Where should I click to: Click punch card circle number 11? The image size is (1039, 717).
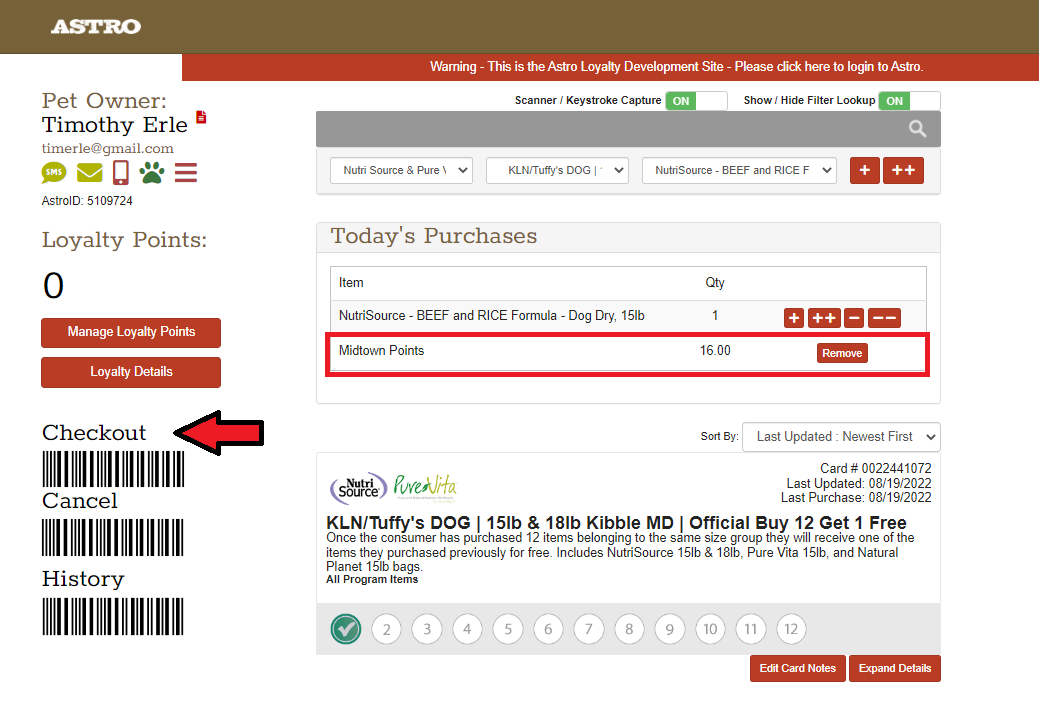pyautogui.click(x=751, y=629)
